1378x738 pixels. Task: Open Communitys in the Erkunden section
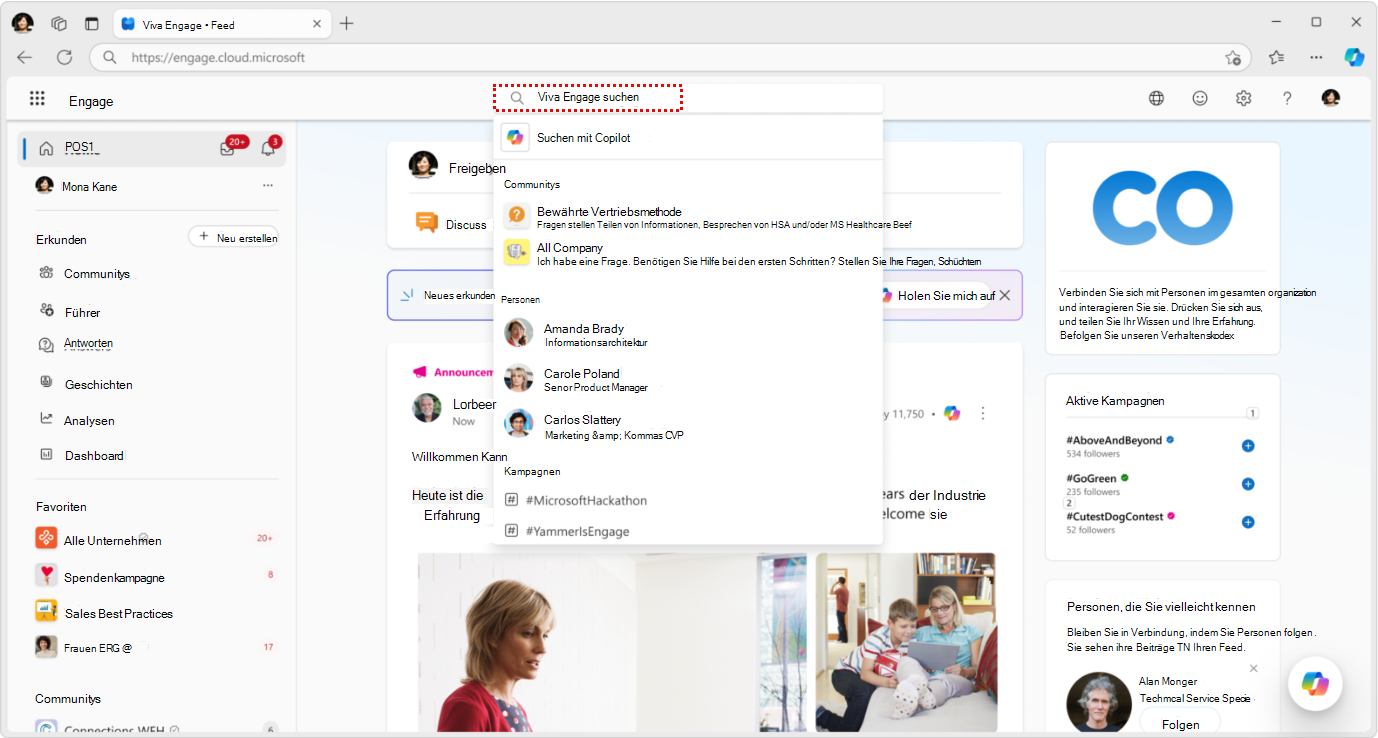tap(97, 274)
